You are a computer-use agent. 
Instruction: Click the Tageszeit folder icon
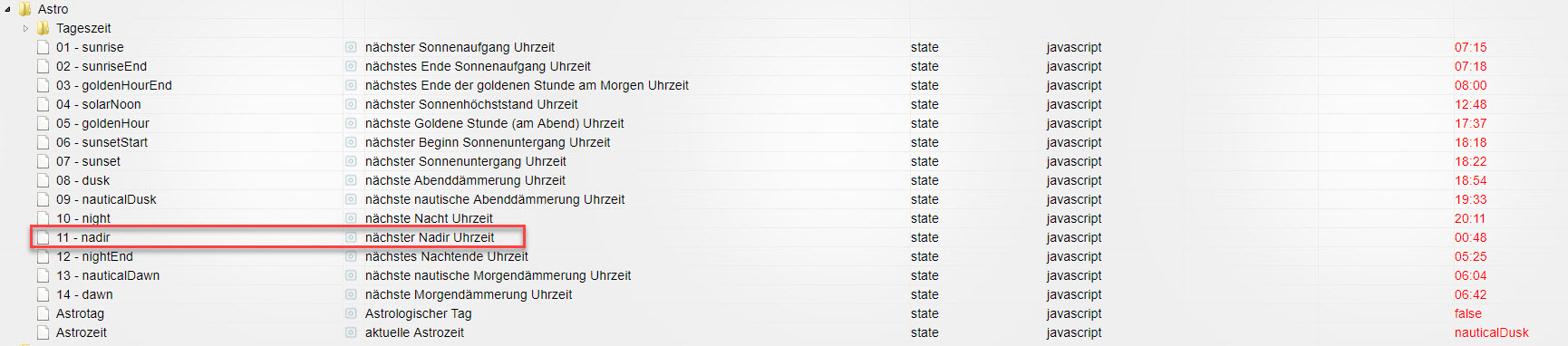(44, 28)
